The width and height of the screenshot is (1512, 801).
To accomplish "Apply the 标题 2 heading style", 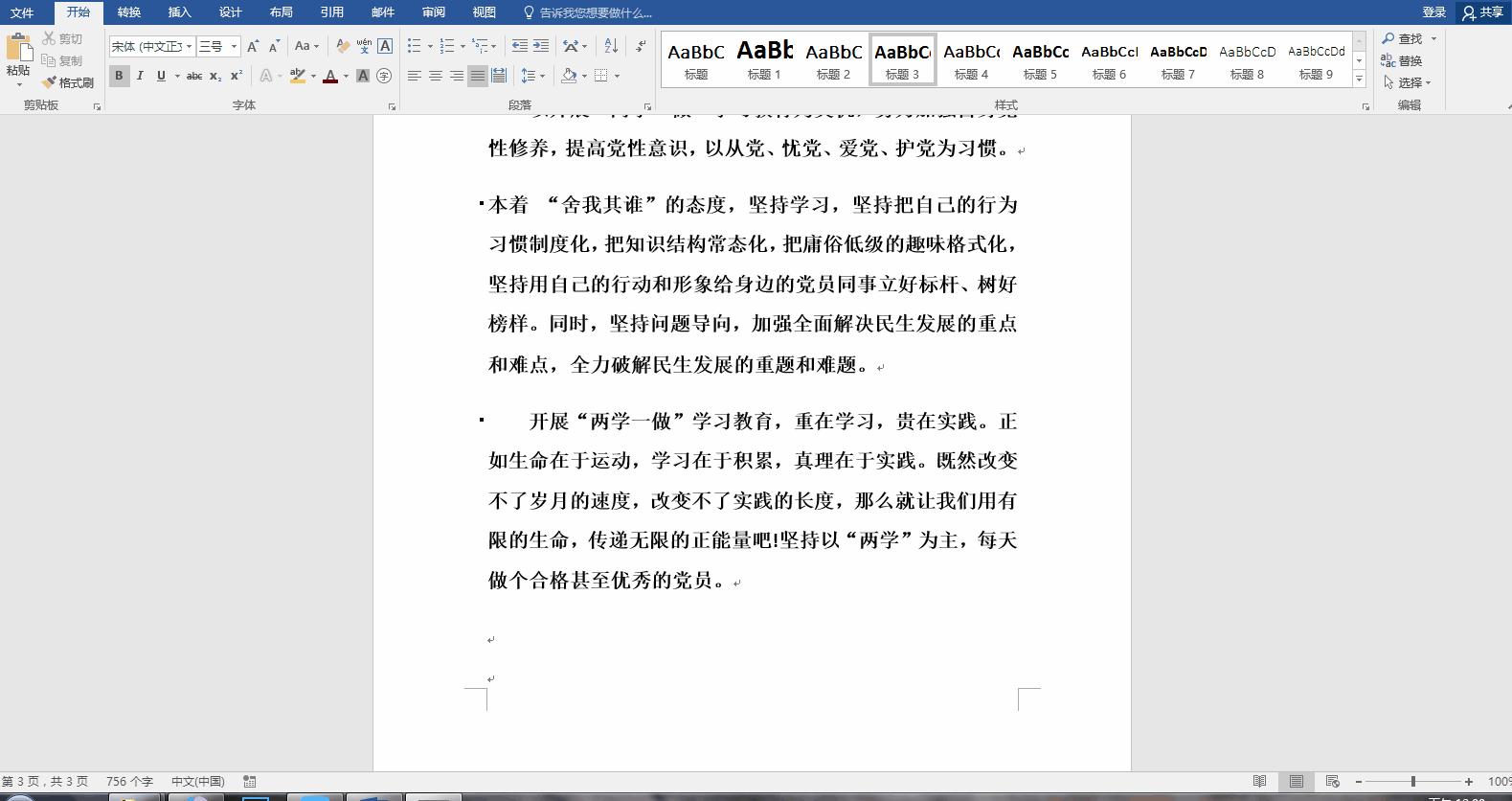I will (x=833, y=60).
